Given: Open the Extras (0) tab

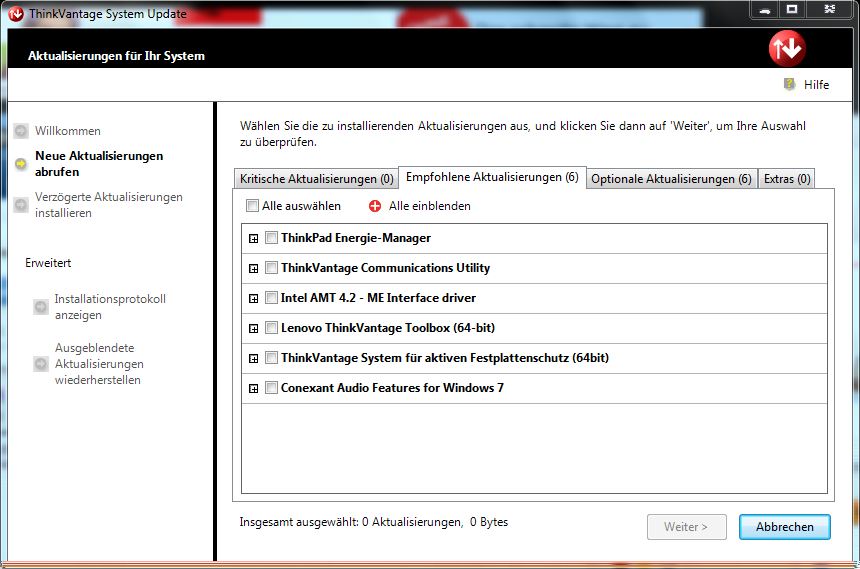Looking at the screenshot, I should (x=787, y=179).
